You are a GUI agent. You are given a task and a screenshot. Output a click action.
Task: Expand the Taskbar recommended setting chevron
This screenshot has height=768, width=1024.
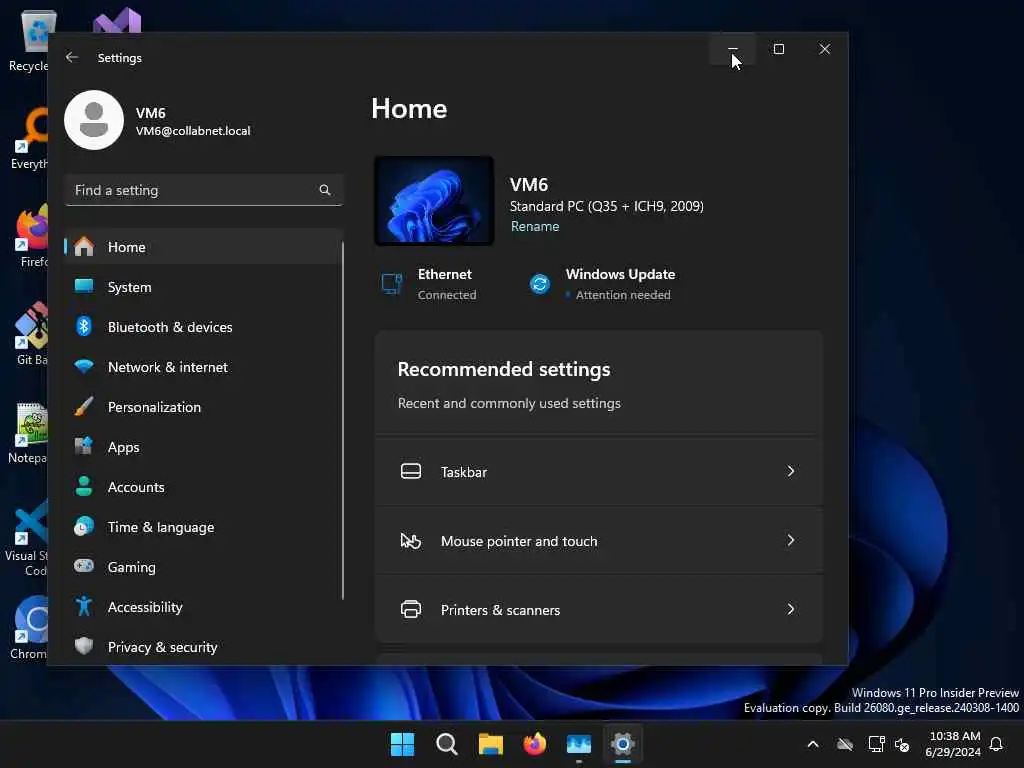coord(791,472)
